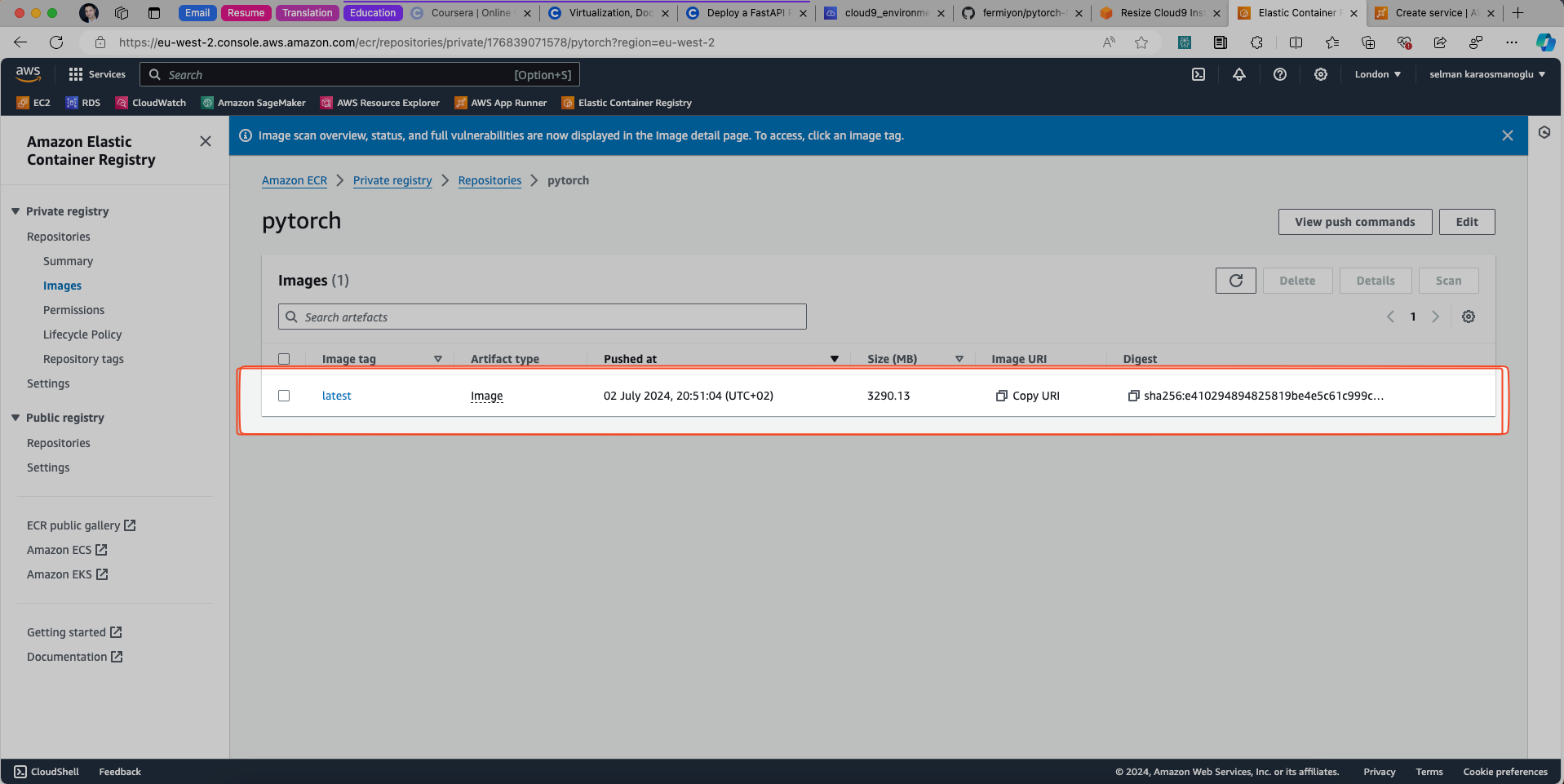Open Images in the side navigation
This screenshot has height=784, width=1564.
62,286
